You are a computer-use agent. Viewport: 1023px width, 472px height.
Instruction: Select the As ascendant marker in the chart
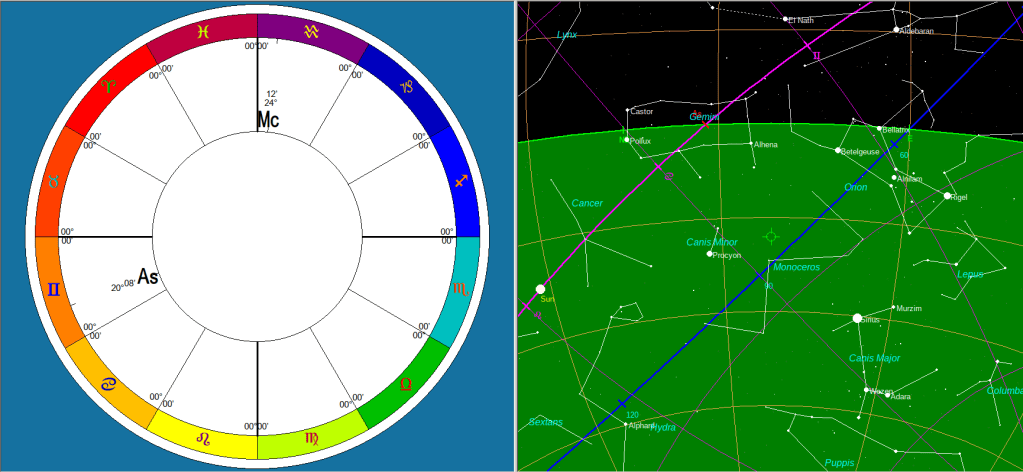(x=147, y=277)
